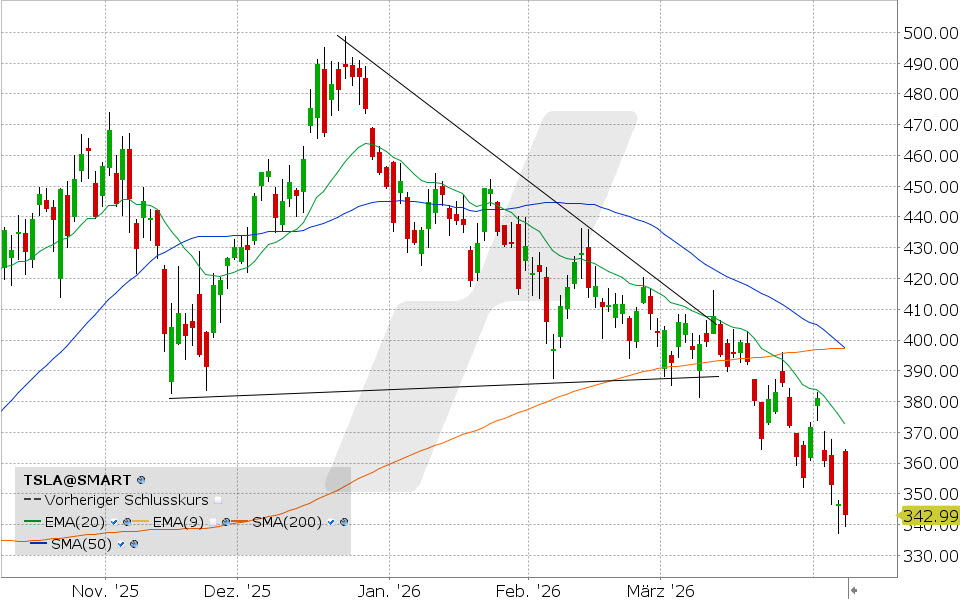
Task: Click the last red candlestick on the chart
Action: coord(846,482)
